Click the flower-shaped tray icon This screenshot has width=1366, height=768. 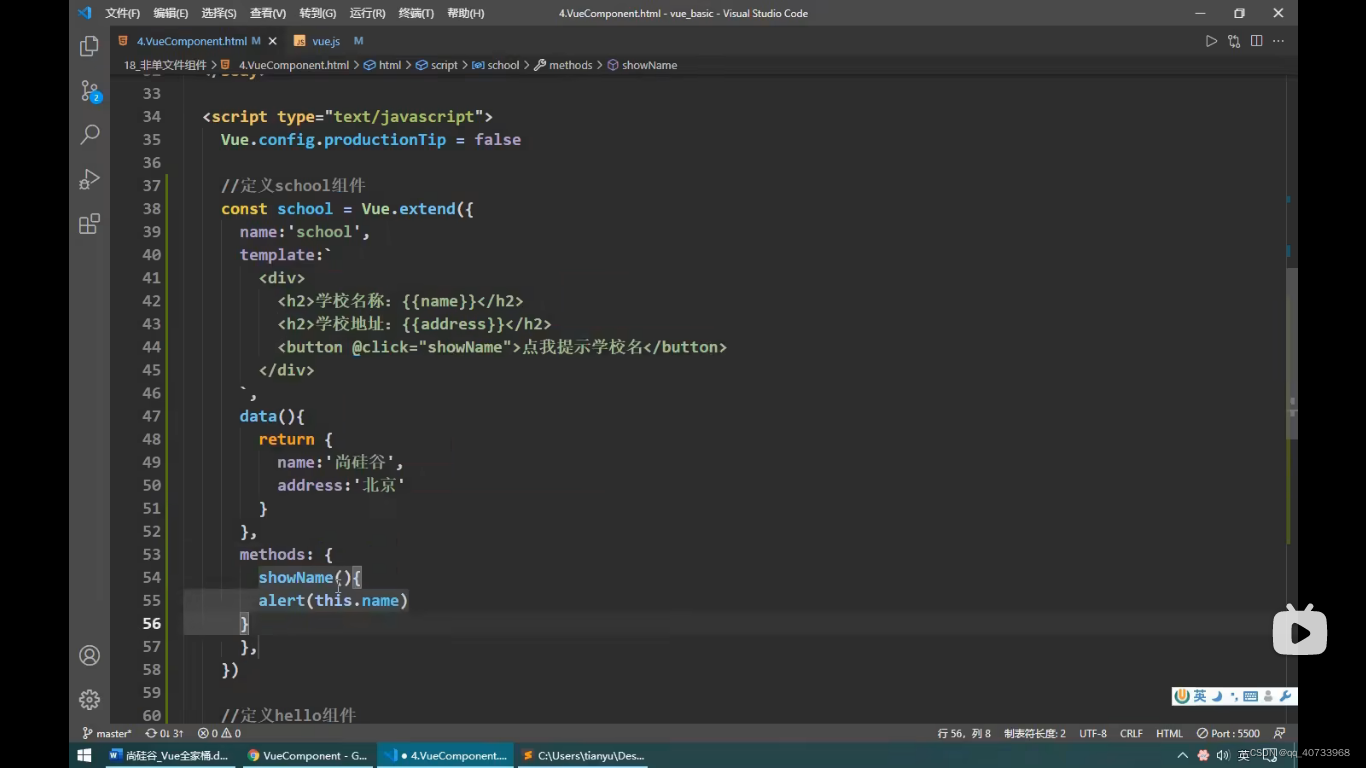point(1203,755)
